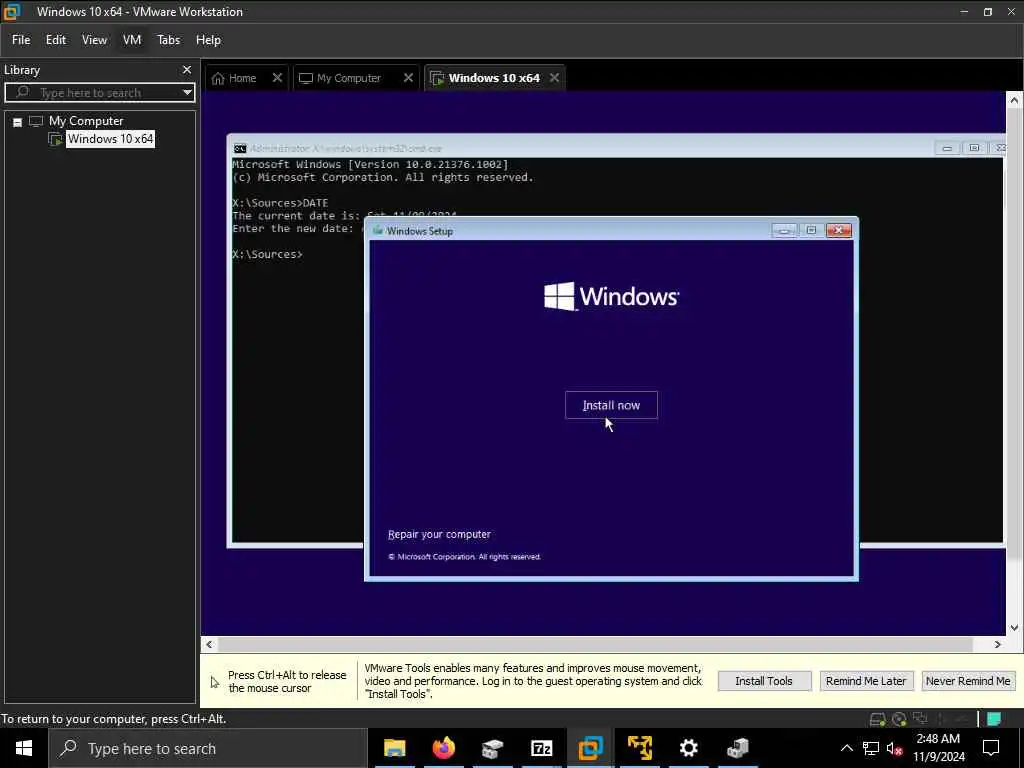The image size is (1024, 768).
Task: Close the My Computer tab
Action: coord(408,78)
